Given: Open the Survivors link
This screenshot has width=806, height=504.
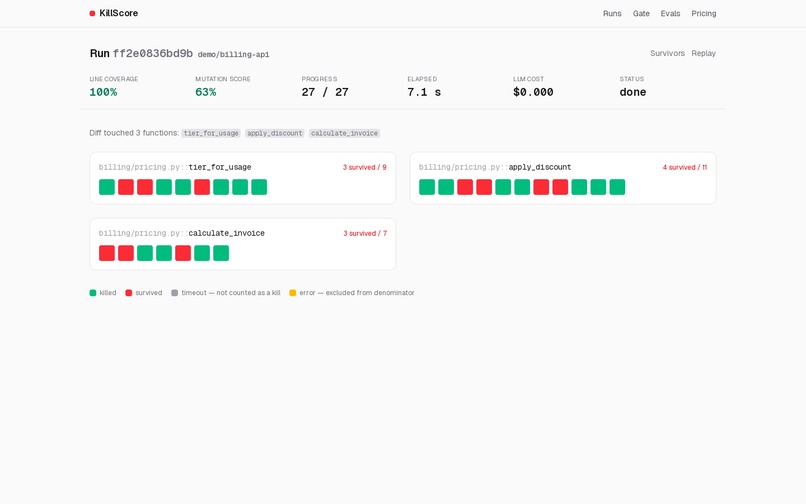Looking at the screenshot, I should pyautogui.click(x=667, y=53).
